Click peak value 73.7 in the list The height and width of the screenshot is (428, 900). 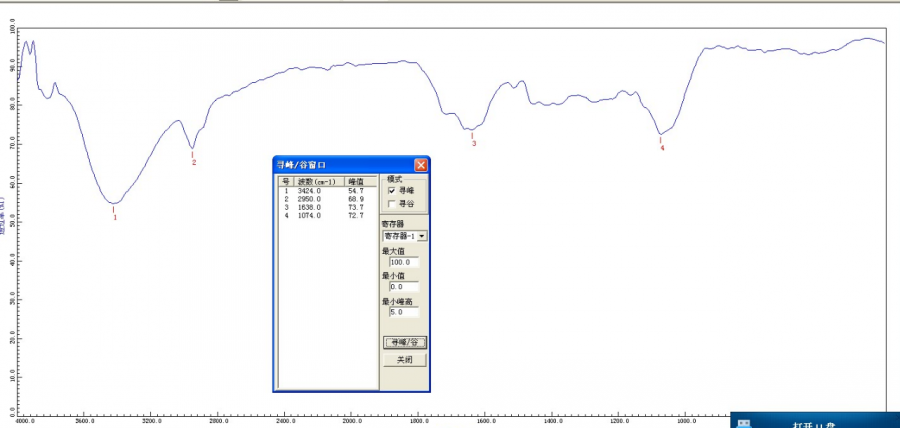tap(356, 207)
